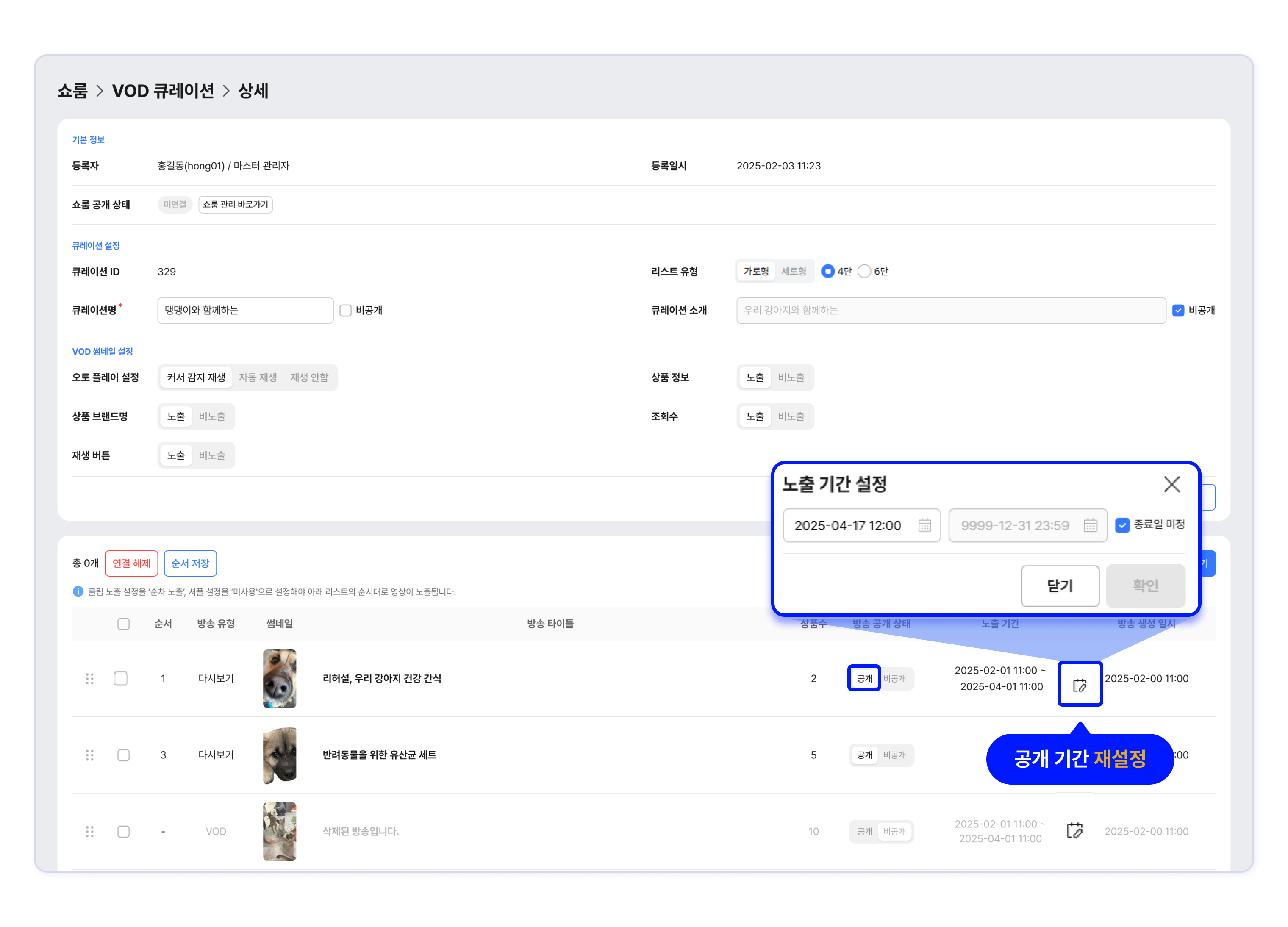Set autoplay to 자동 재생
The width and height of the screenshot is (1288, 927).
tap(258, 378)
